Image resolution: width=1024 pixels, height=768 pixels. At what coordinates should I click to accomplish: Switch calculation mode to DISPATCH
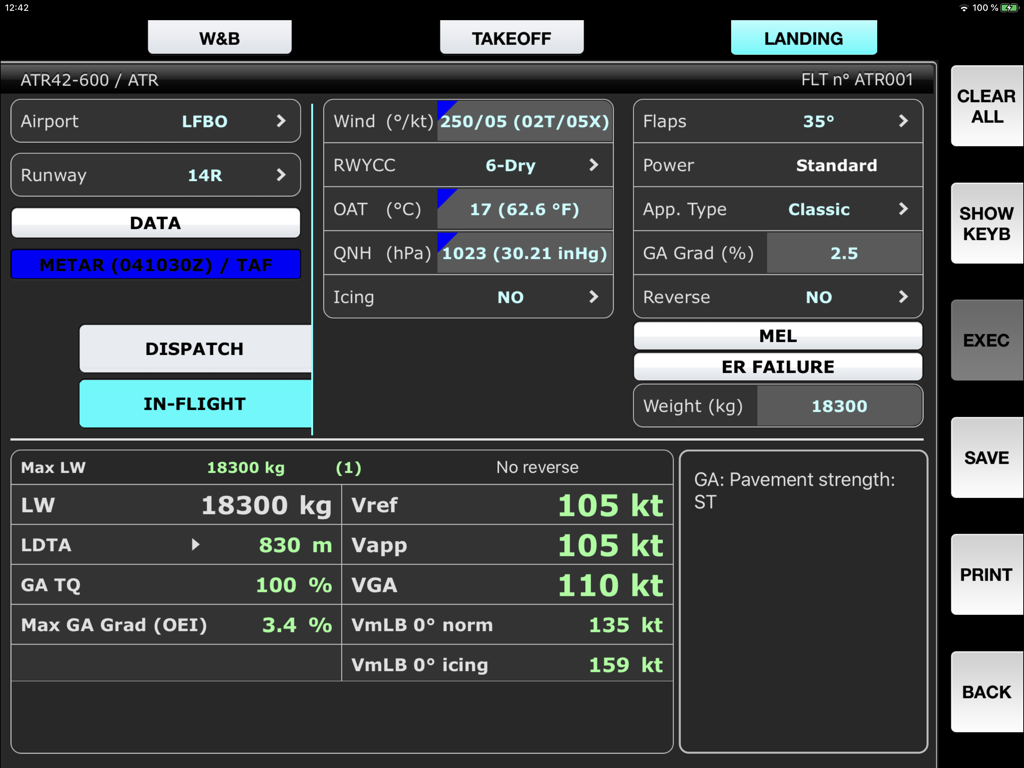[x=196, y=349]
